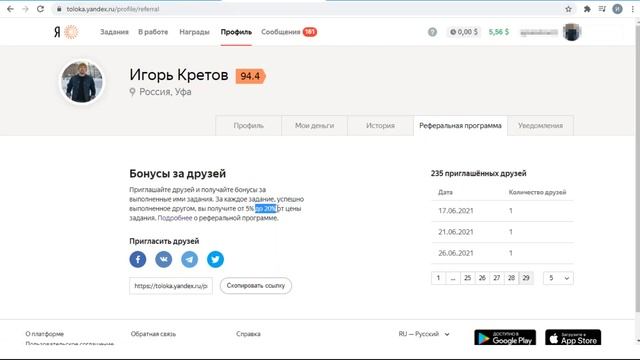Image resolution: width=640 pixels, height=360 pixels.
Task: Open help via the question mark icon
Action: pyautogui.click(x=432, y=32)
